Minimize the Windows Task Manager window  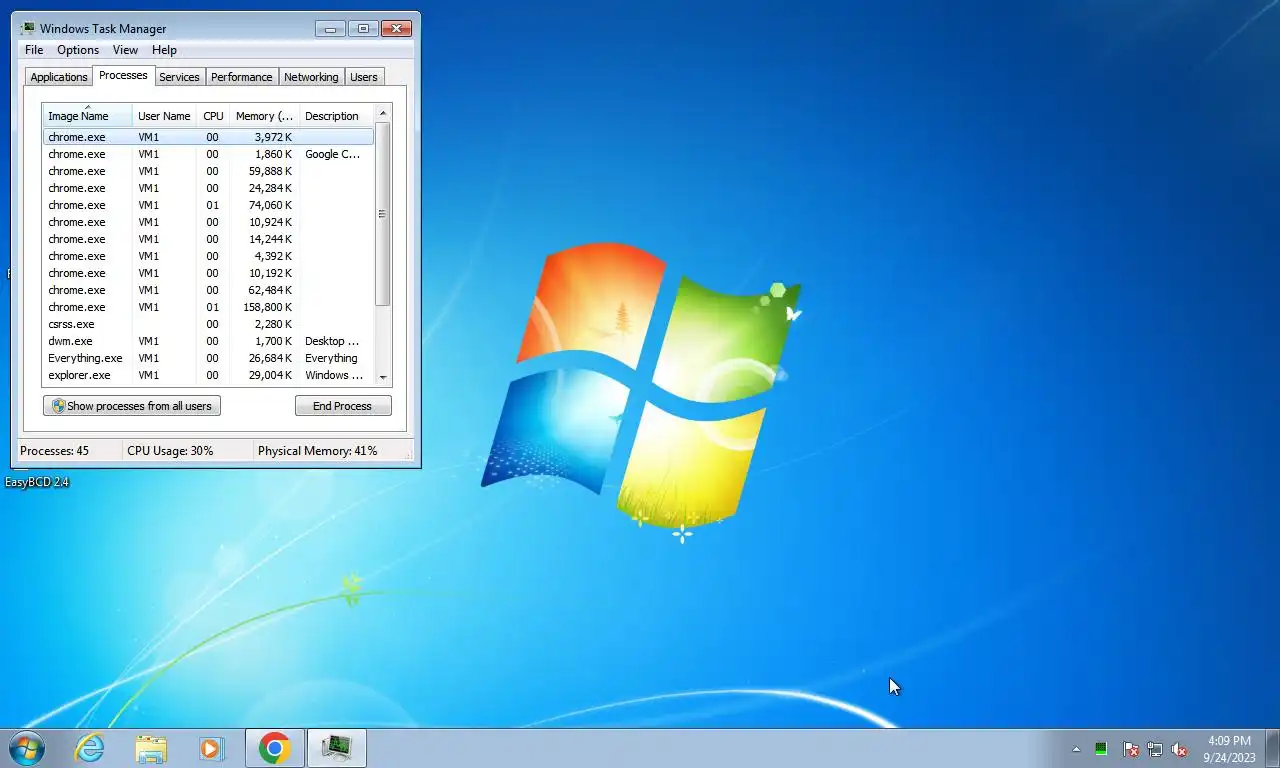pos(330,28)
